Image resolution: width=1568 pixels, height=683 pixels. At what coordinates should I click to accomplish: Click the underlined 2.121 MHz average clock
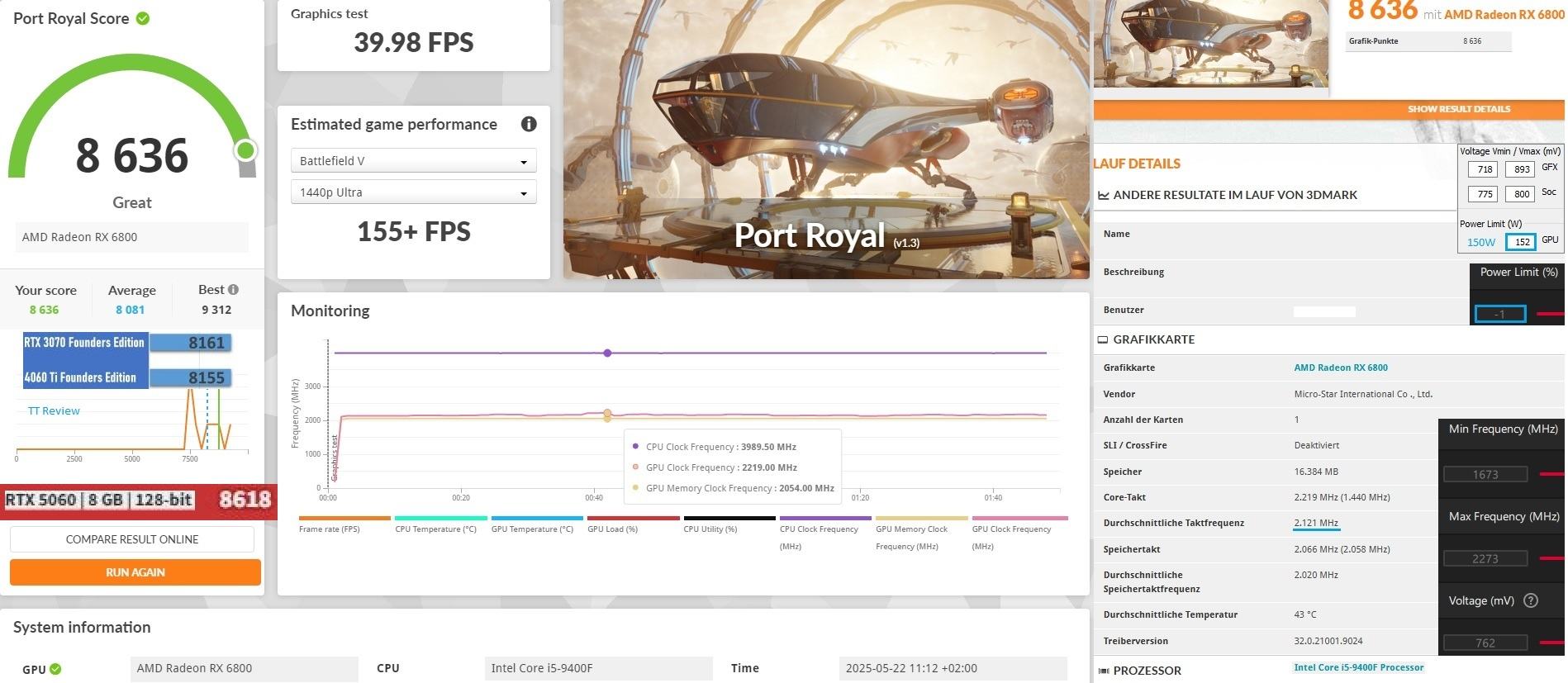[1316, 523]
